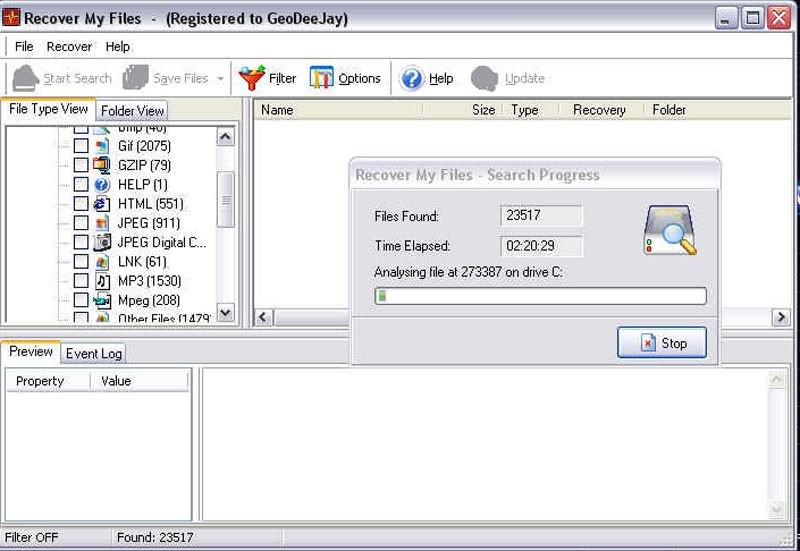
Task: Click the Mpeg video file icon
Action: (x=102, y=300)
